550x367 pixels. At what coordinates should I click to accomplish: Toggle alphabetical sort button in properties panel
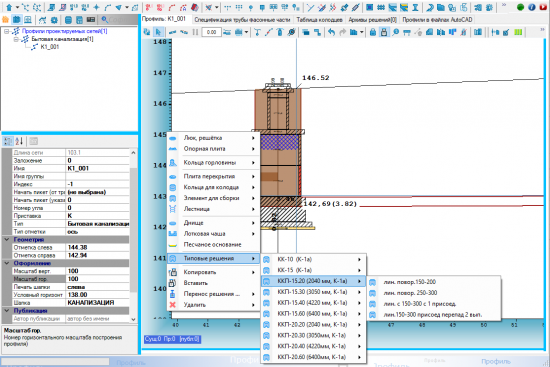coord(19,141)
